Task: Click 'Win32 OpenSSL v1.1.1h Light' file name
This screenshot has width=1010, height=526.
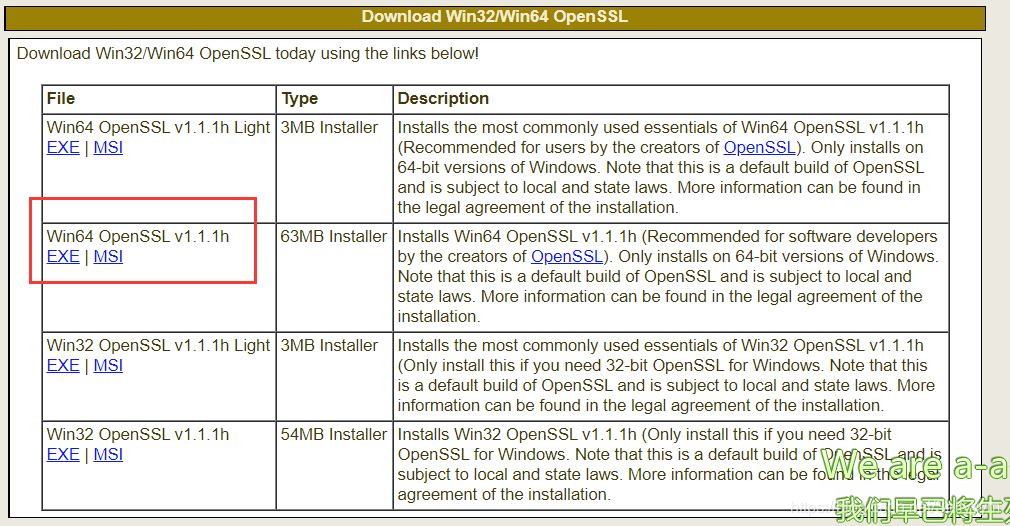Action: click(158, 346)
